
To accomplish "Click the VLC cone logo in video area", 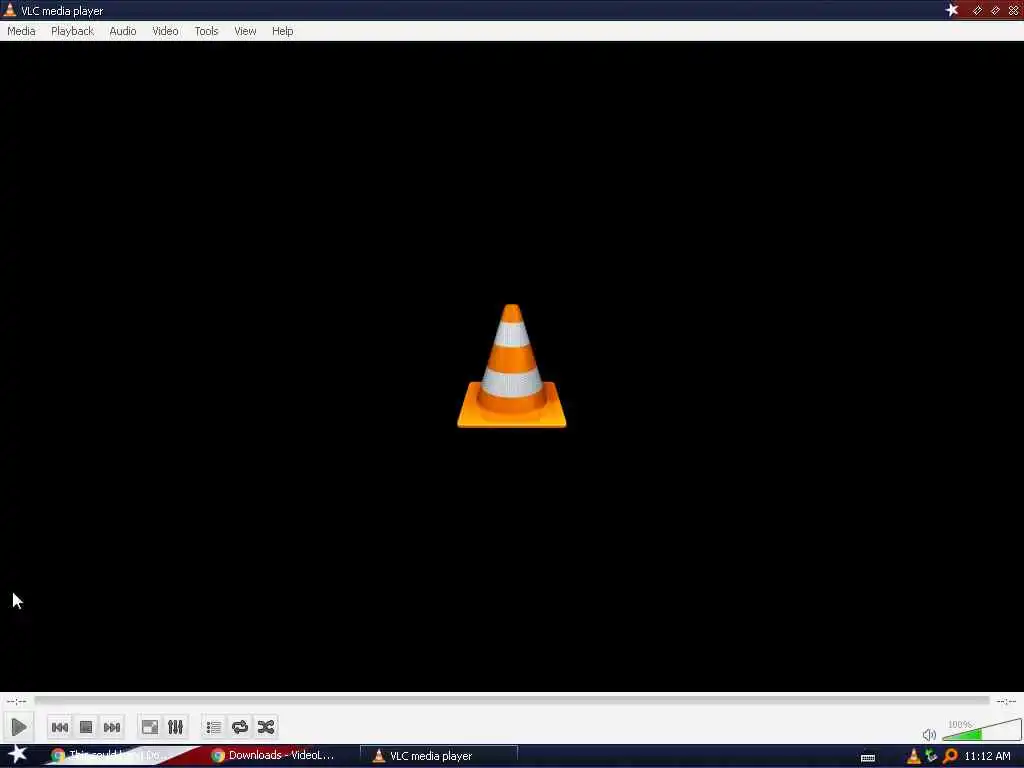I will (511, 366).
